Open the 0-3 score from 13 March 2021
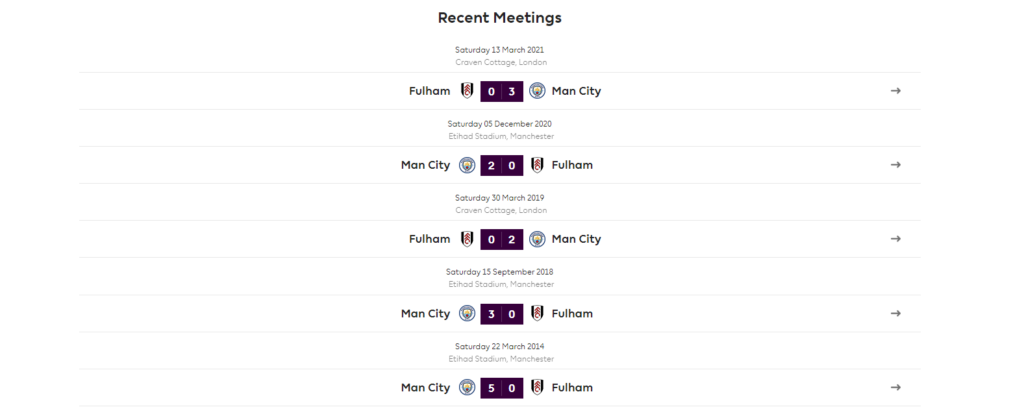This screenshot has width=1024, height=418. coord(502,91)
